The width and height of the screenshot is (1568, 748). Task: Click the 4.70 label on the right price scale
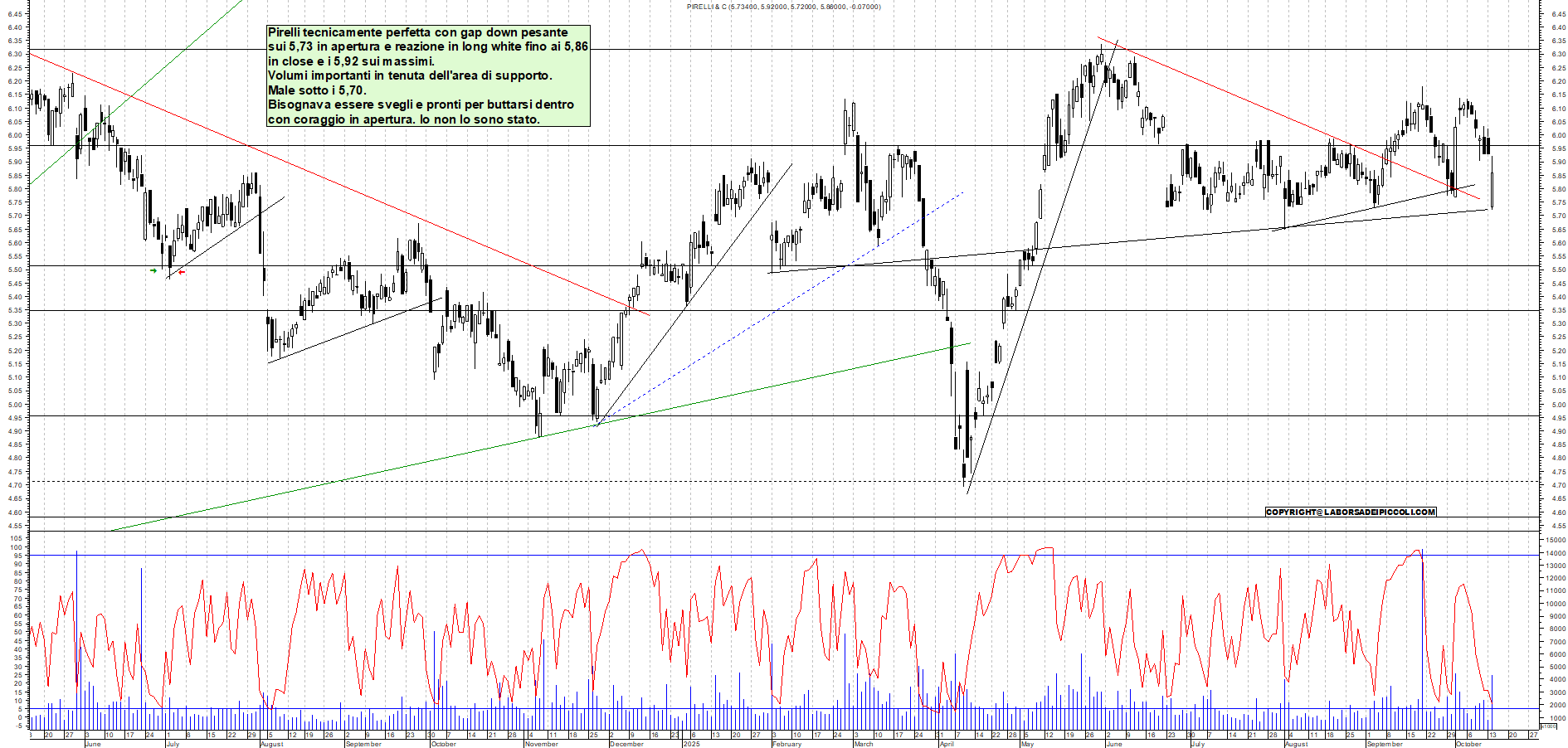[1558, 485]
